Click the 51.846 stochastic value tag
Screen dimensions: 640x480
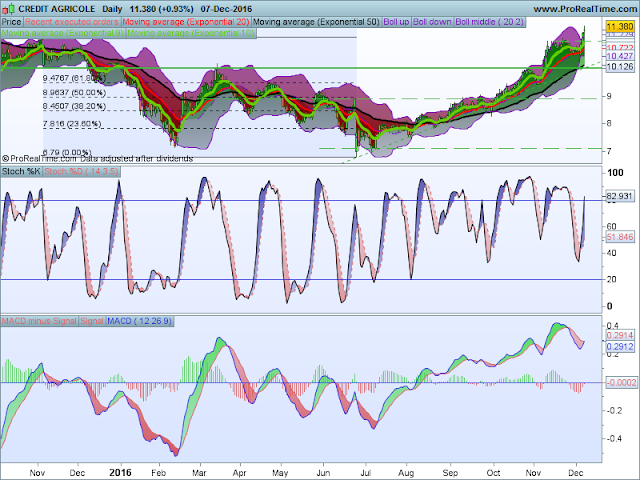tap(619, 237)
